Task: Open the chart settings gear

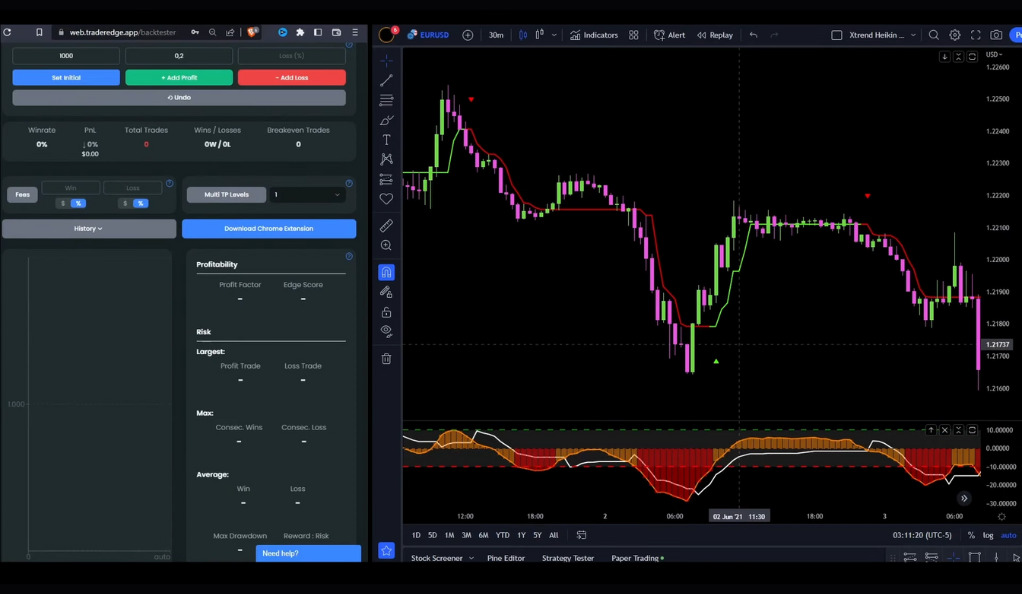Action: tap(955, 35)
